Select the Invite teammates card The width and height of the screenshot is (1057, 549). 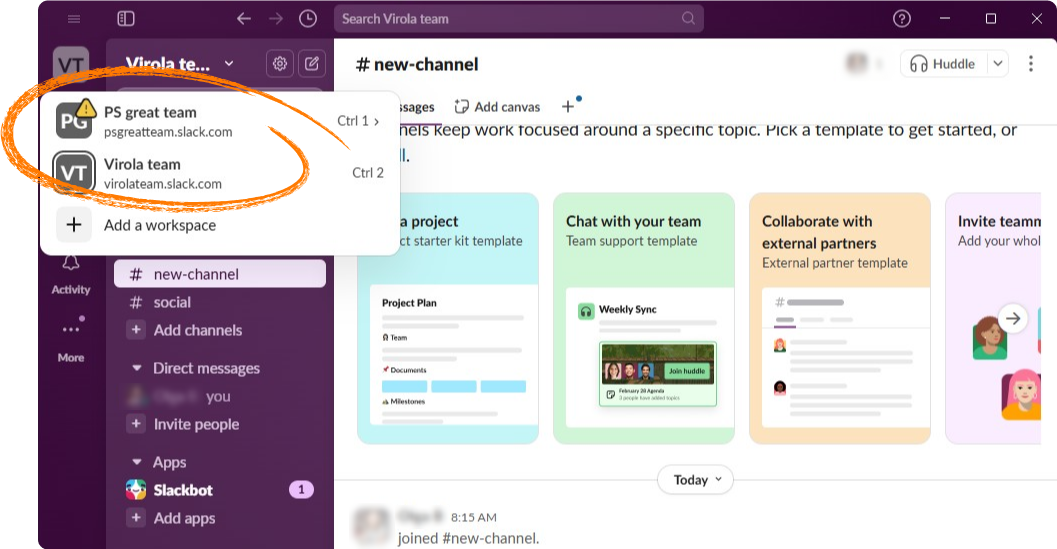tap(994, 318)
